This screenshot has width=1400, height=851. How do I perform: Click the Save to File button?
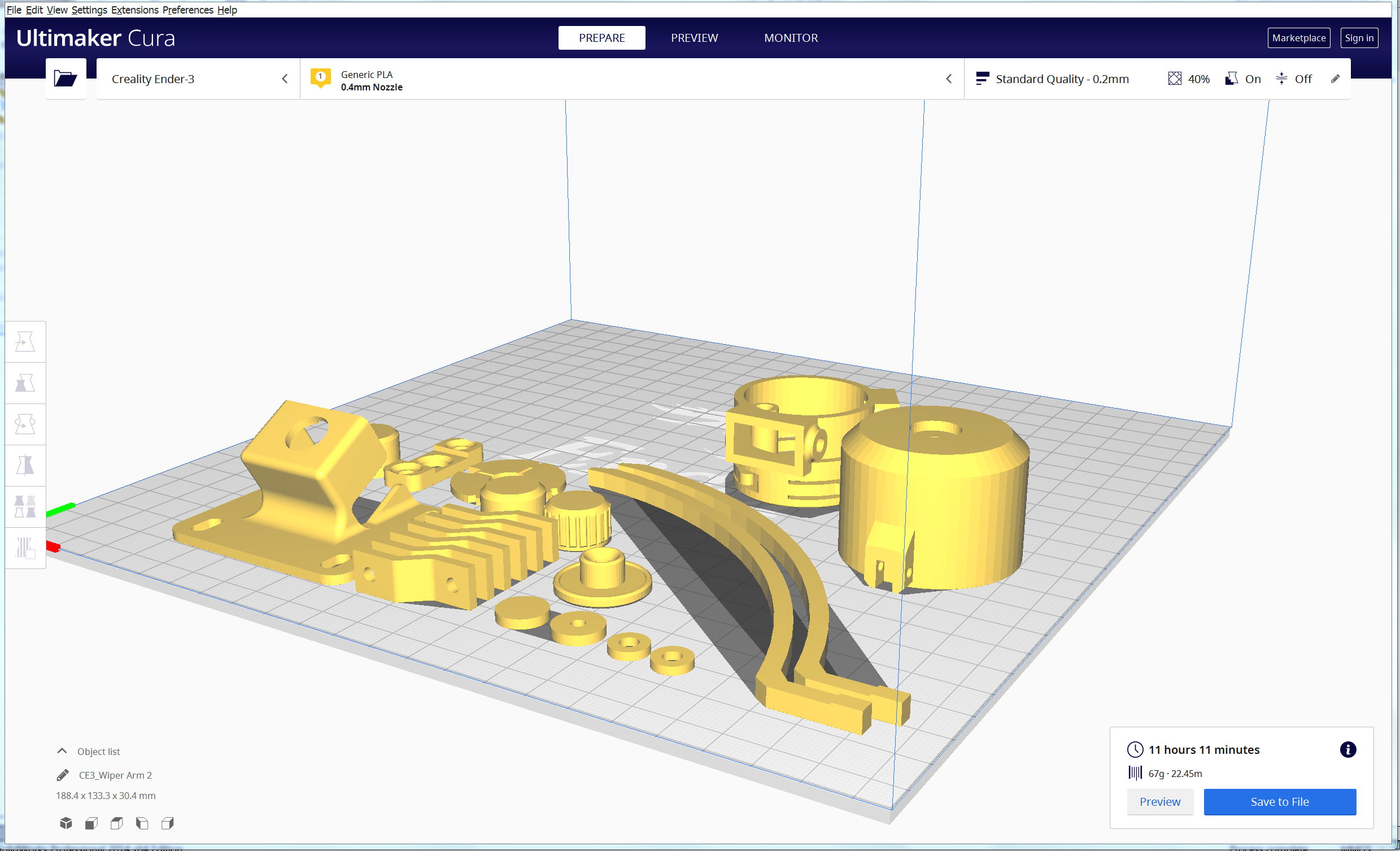click(x=1279, y=801)
